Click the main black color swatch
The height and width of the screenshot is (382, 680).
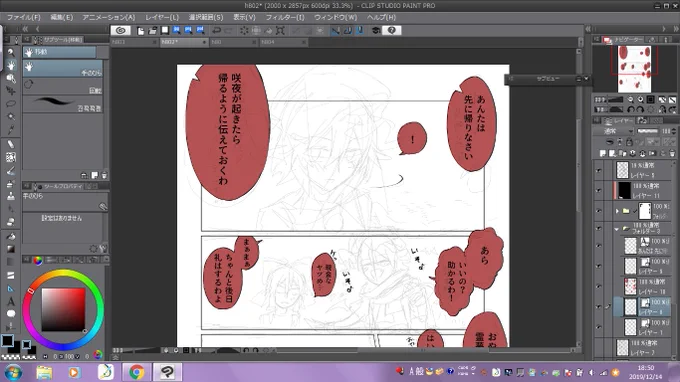tap(7, 341)
